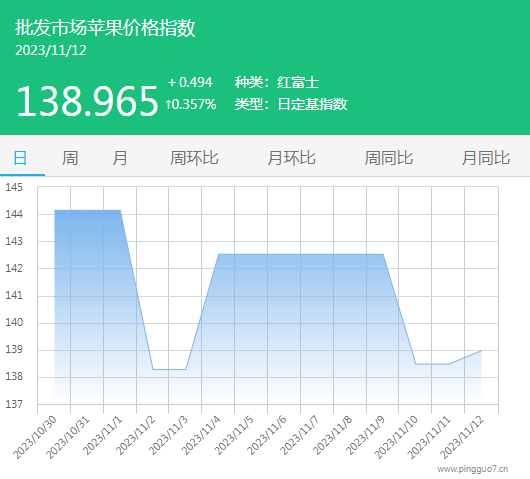The height and width of the screenshot is (479, 530).
Task: Click the 红富士 variety label
Action: [x=298, y=82]
